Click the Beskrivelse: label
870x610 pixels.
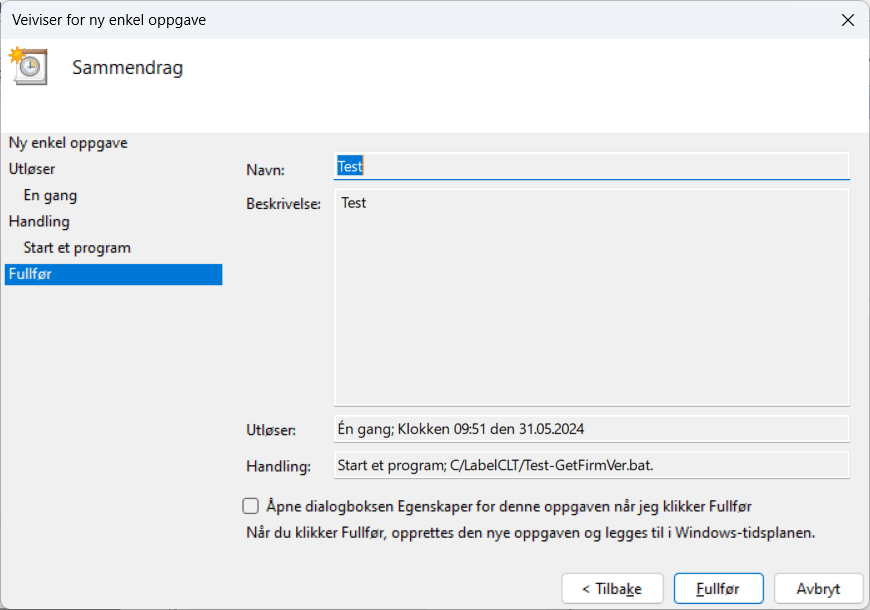pyautogui.click(x=283, y=204)
